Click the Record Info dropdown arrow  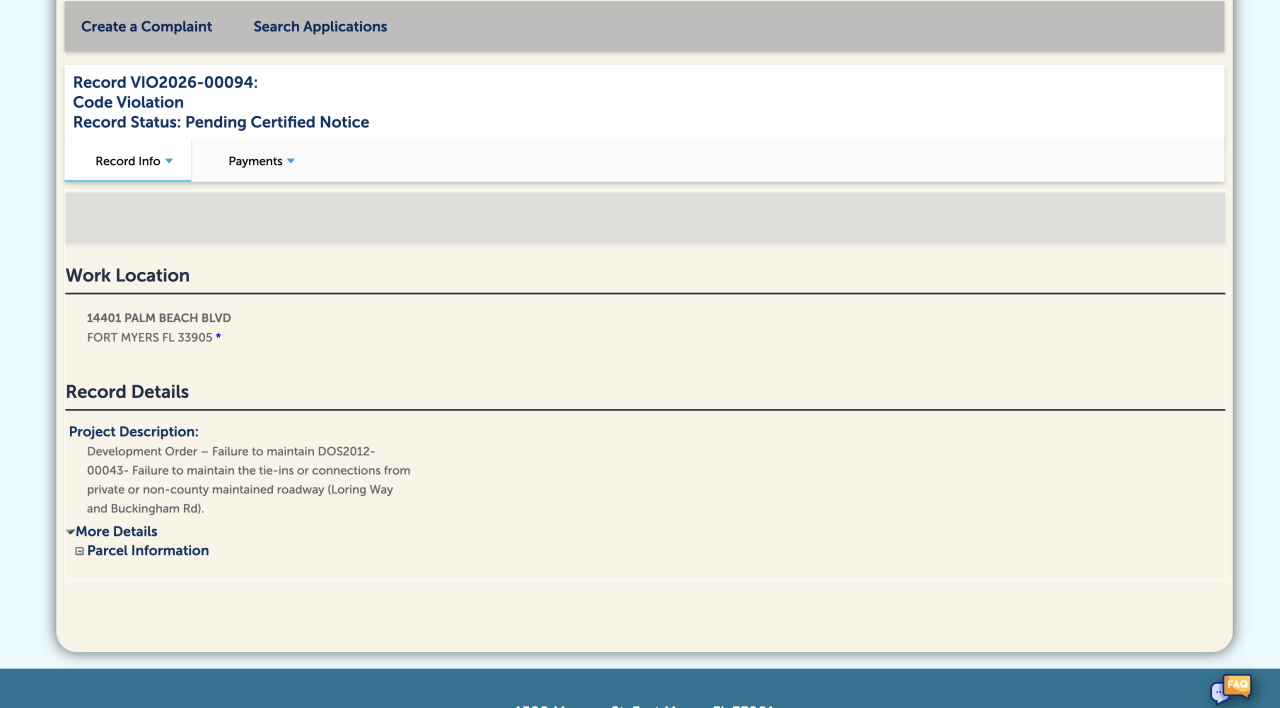(169, 161)
